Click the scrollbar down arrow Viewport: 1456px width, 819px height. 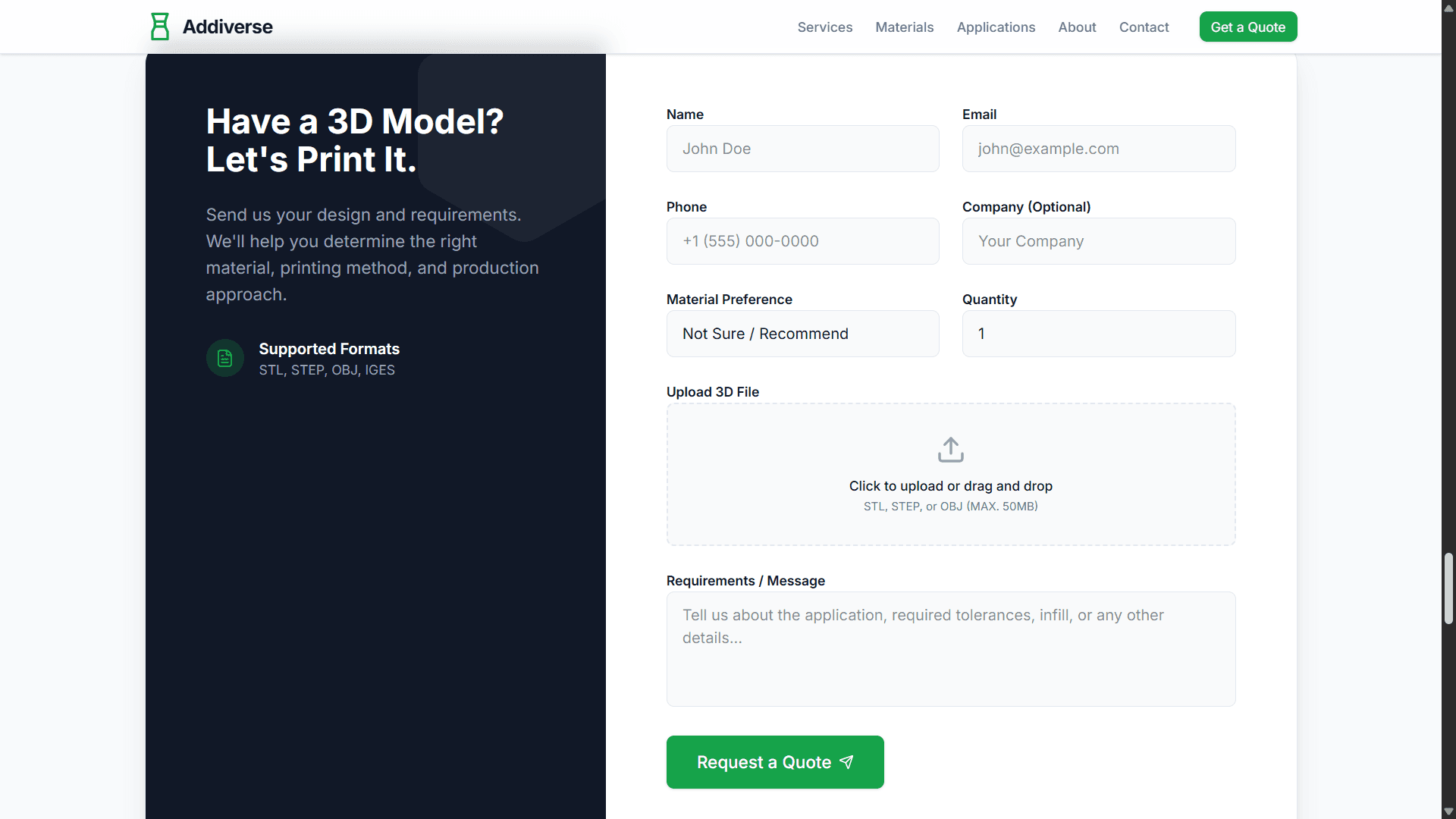point(1448,811)
